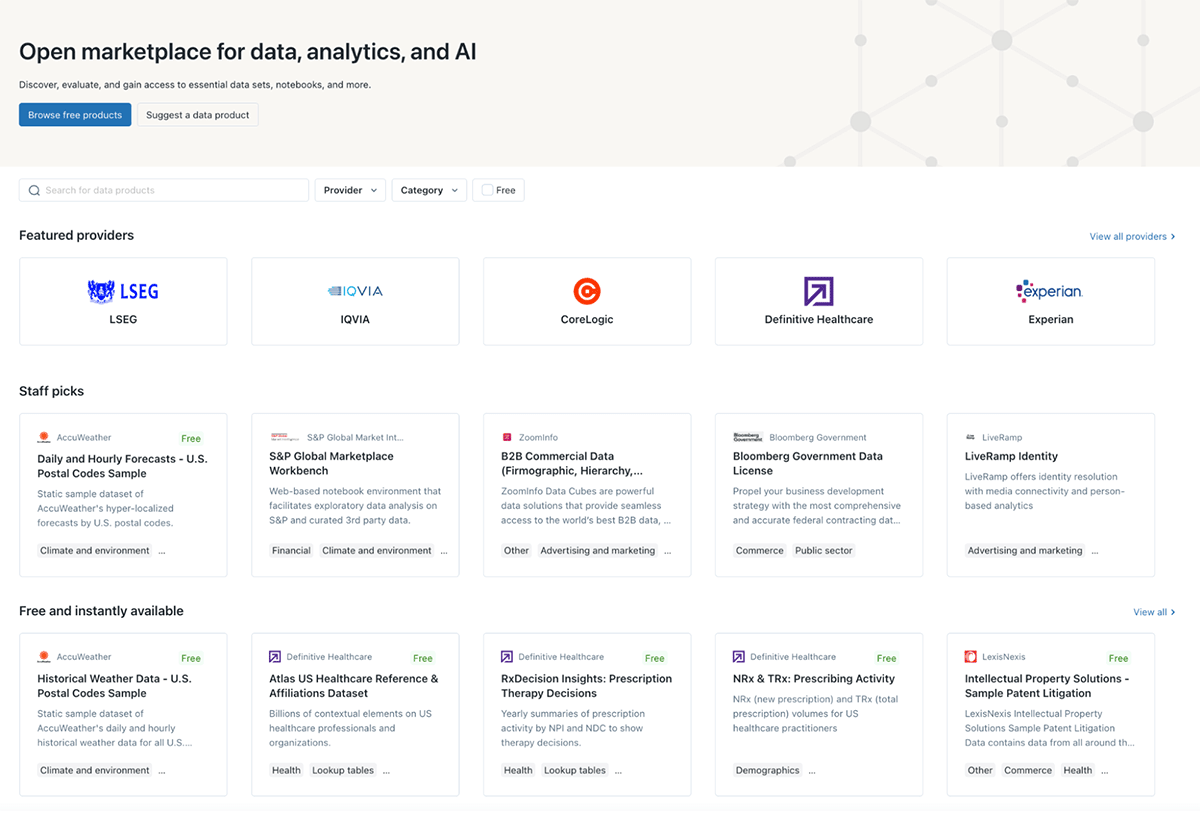The height and width of the screenshot is (831, 1200).
Task: Click the ZoomInfo icon on B2B card
Action: 507,437
